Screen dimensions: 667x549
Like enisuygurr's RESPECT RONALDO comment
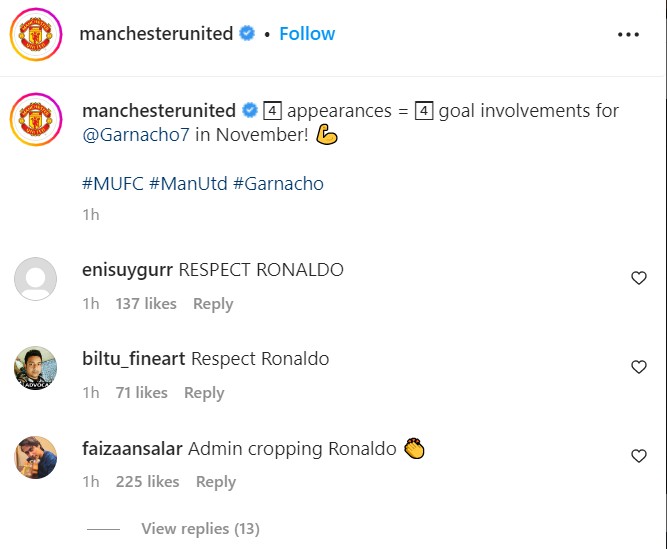coord(639,278)
